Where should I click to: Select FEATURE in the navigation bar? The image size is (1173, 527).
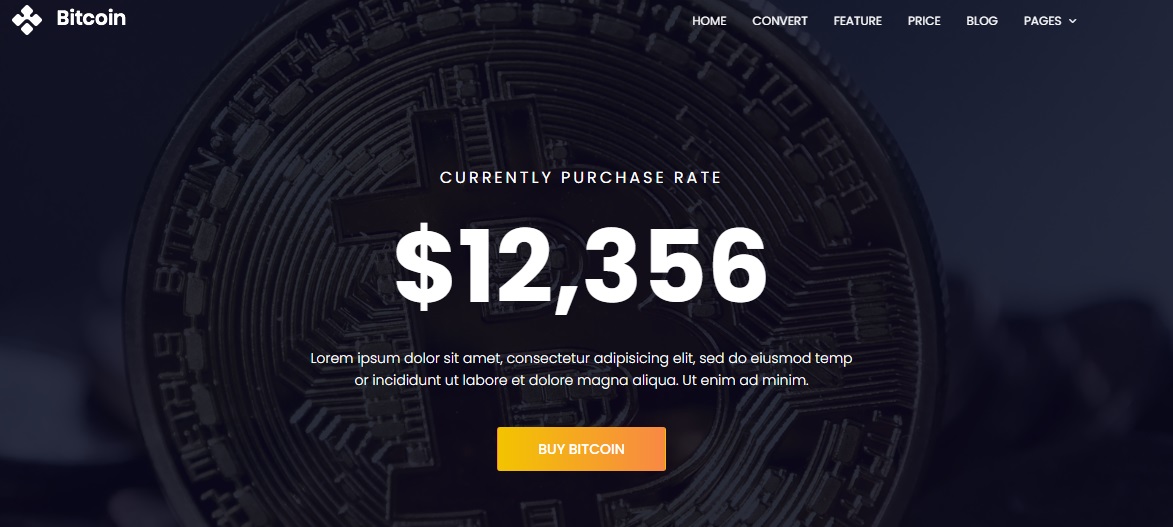click(857, 21)
